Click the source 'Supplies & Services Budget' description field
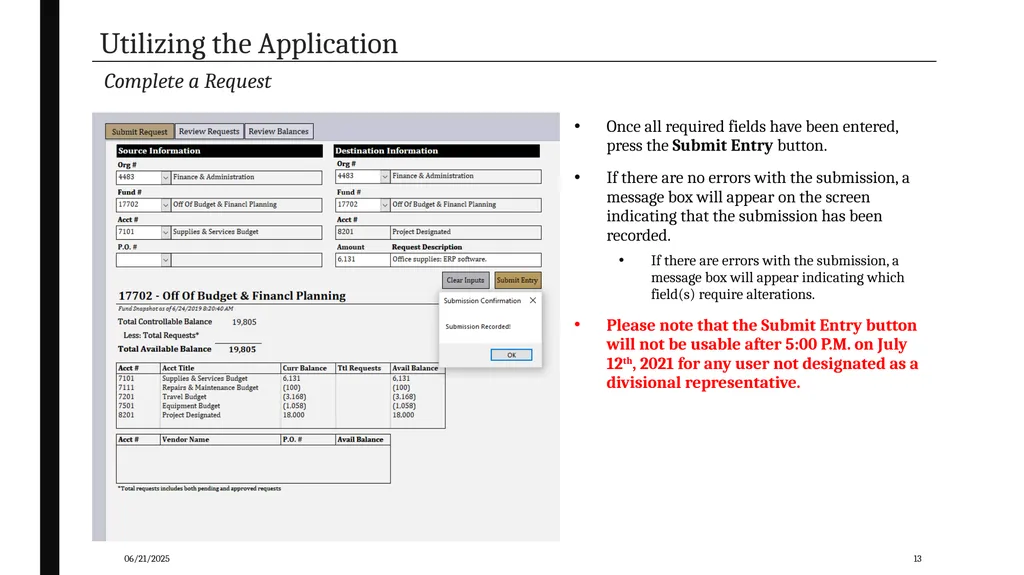Screen dimensions: 1024x575 246,233
